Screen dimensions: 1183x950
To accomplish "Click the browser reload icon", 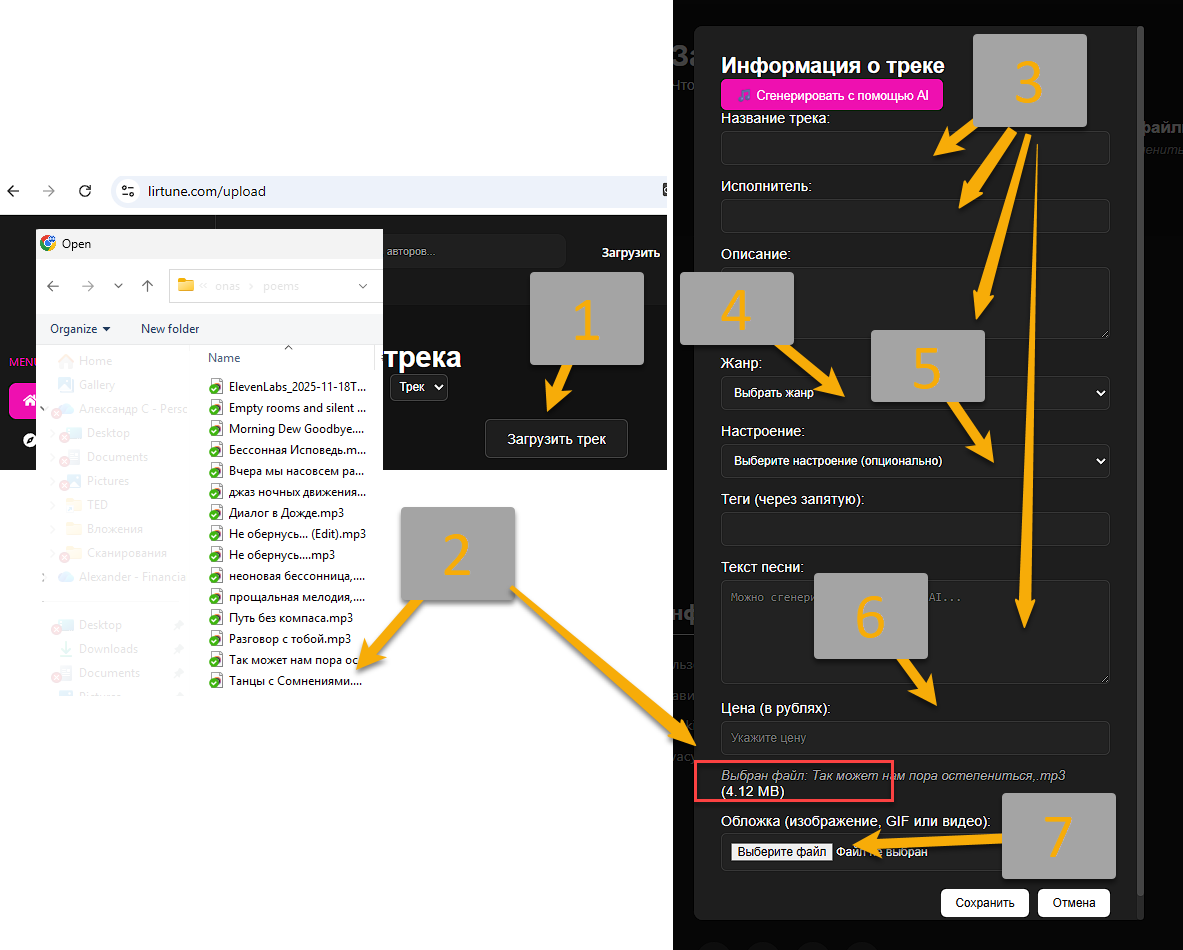I will click(85, 191).
